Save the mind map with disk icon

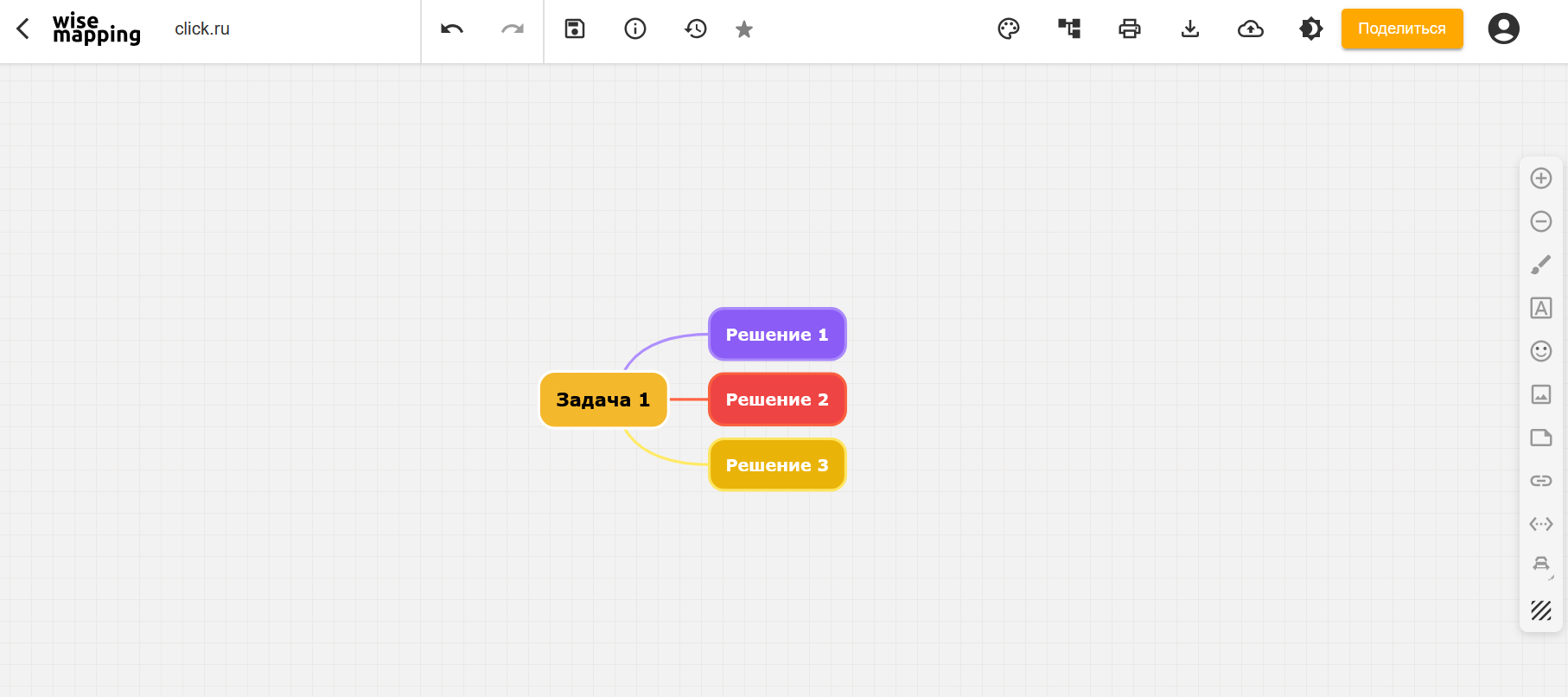[575, 29]
